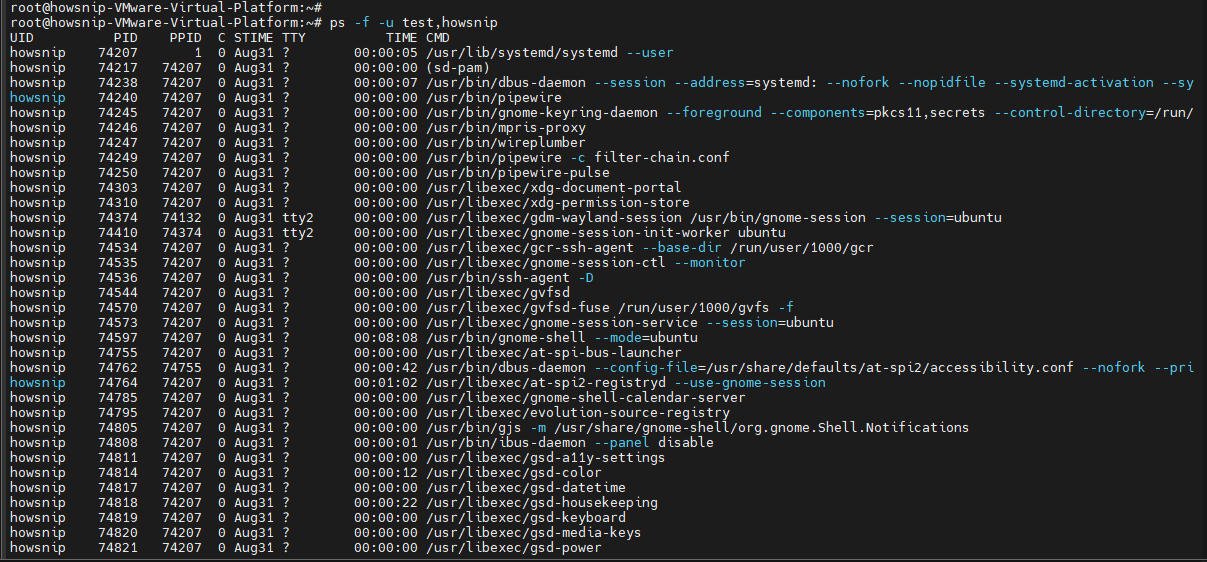
Task: Click the gnome-session-ctl command path
Action: [546, 263]
